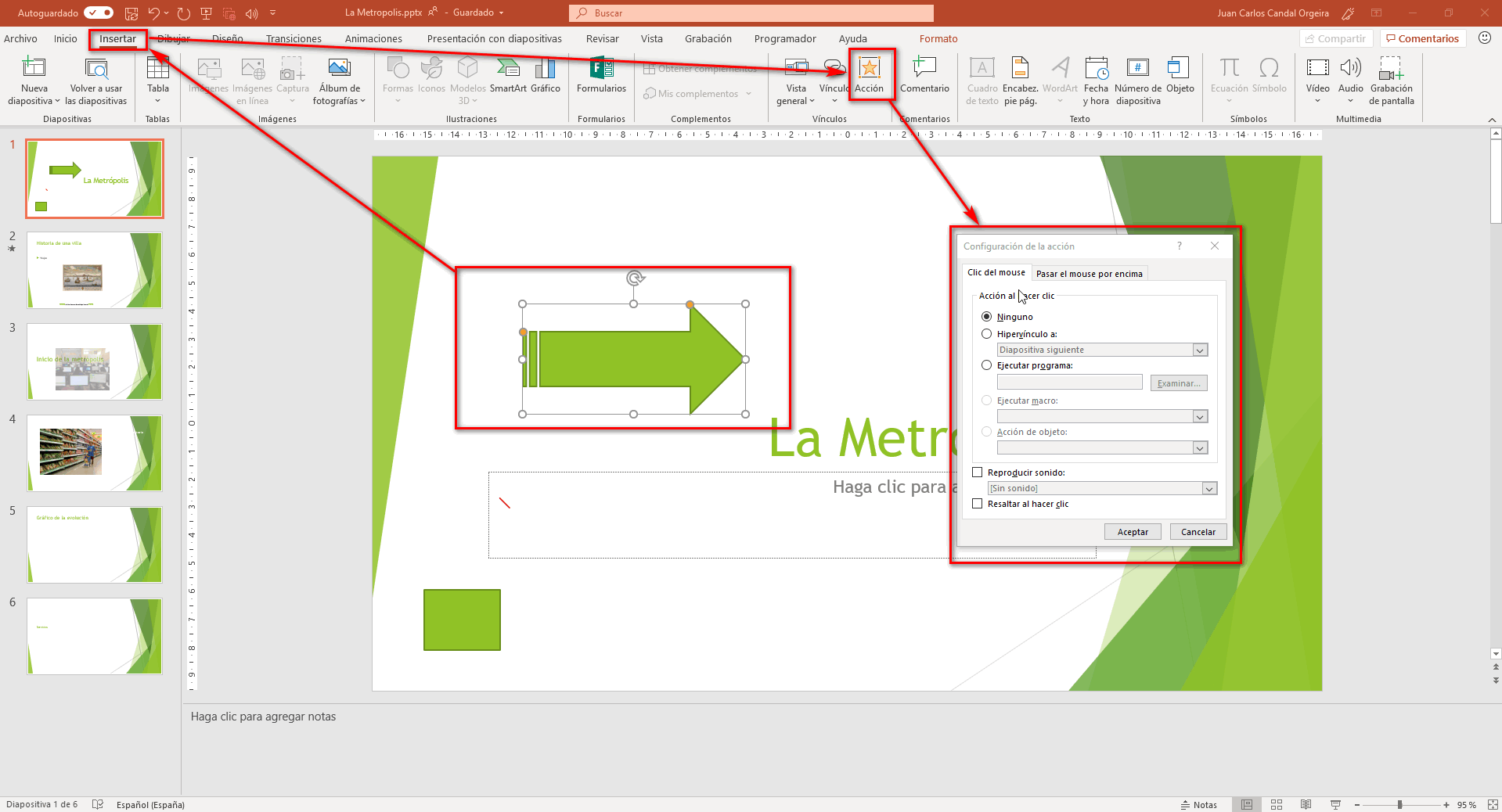The height and width of the screenshot is (812, 1502).
Task: Enable Reproducir sonido checkbox
Action: (x=977, y=472)
